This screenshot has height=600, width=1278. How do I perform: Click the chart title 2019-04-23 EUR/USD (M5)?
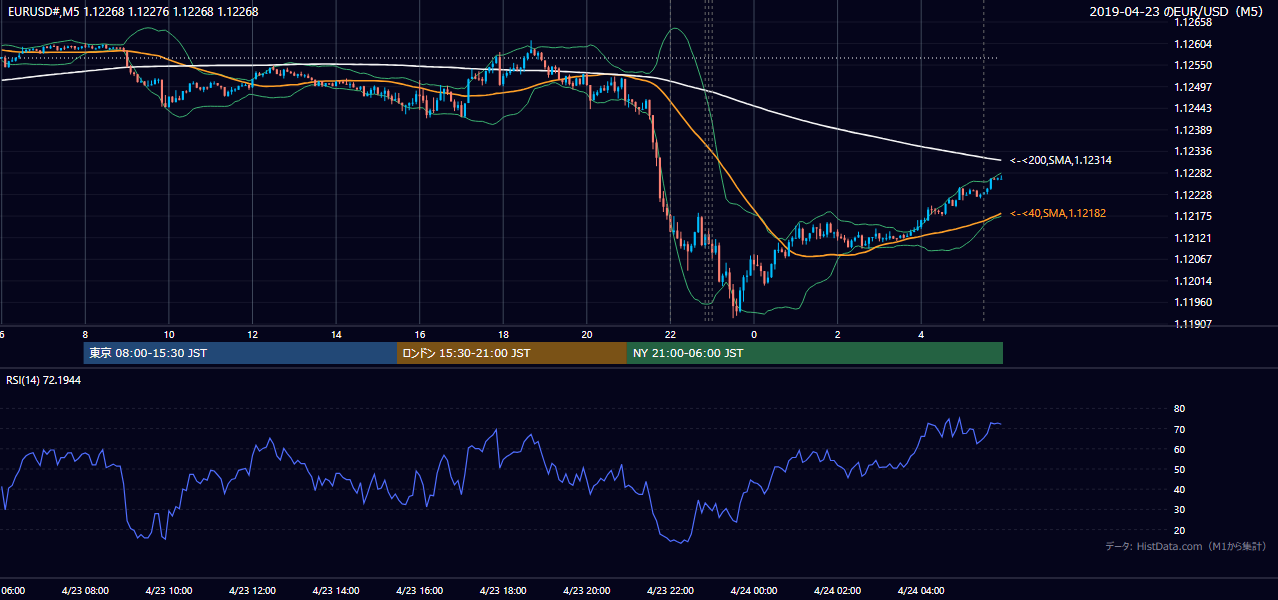point(1177,12)
